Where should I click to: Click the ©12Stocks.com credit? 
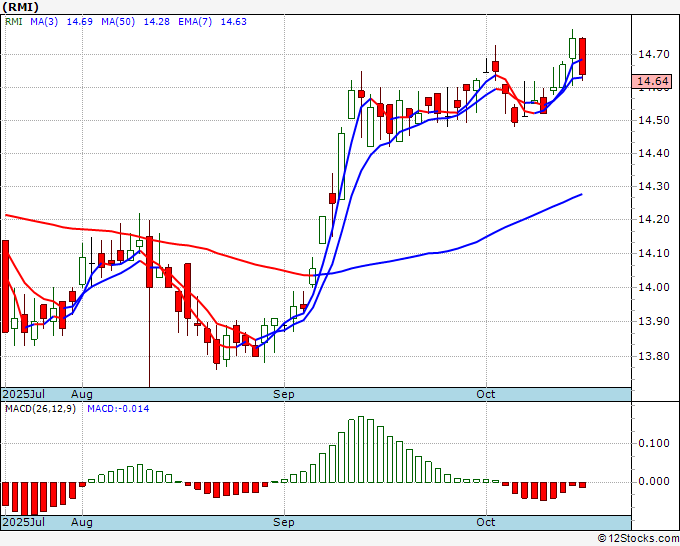pyautogui.click(x=638, y=538)
